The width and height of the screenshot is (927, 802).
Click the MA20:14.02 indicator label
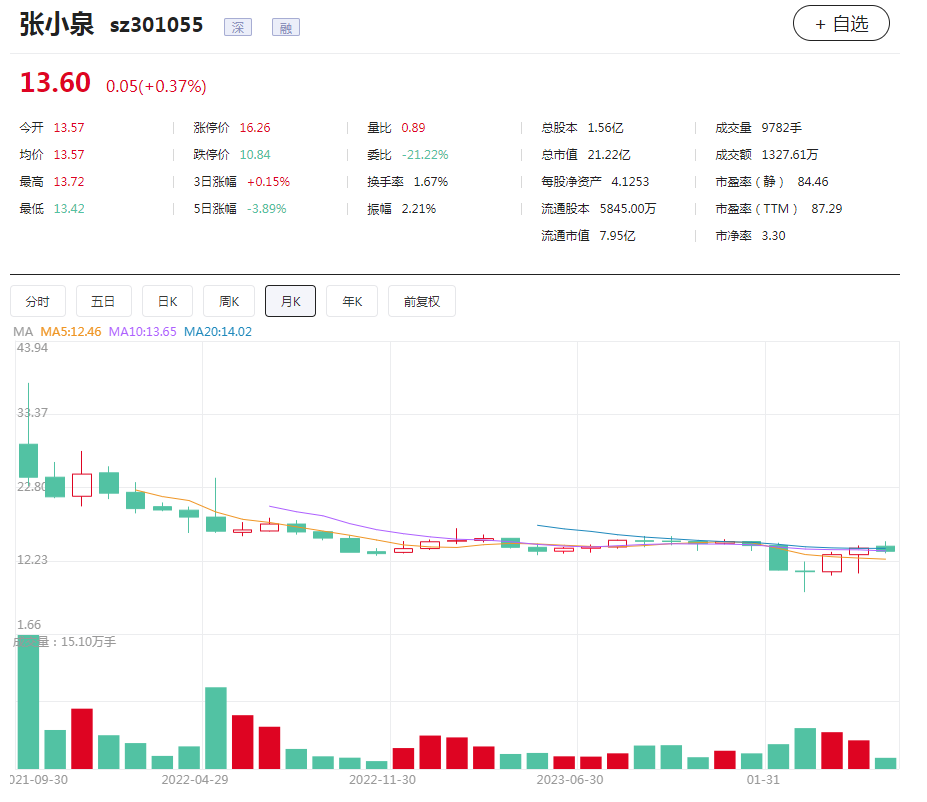tap(218, 332)
